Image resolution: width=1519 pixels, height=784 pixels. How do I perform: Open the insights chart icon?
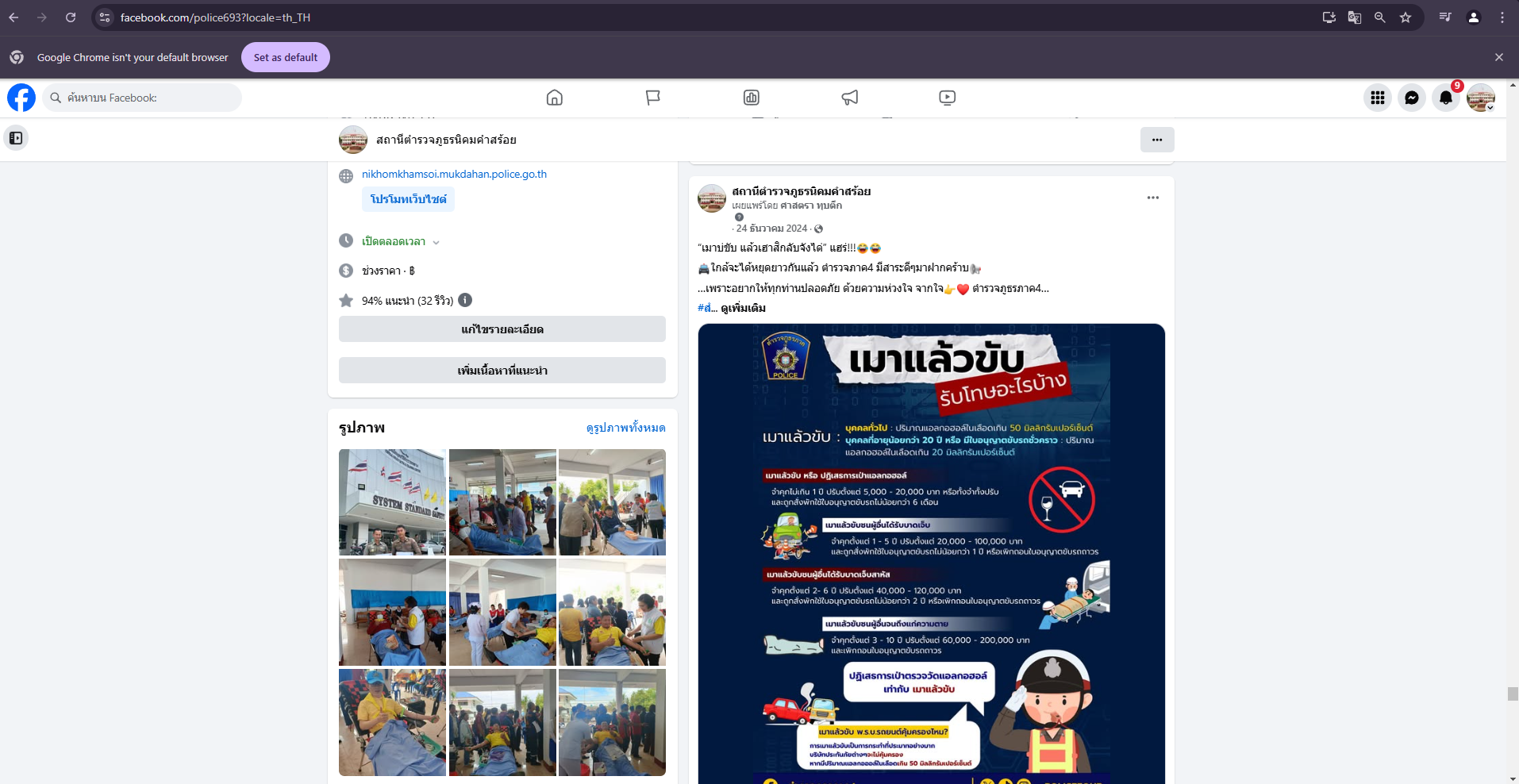click(x=751, y=98)
